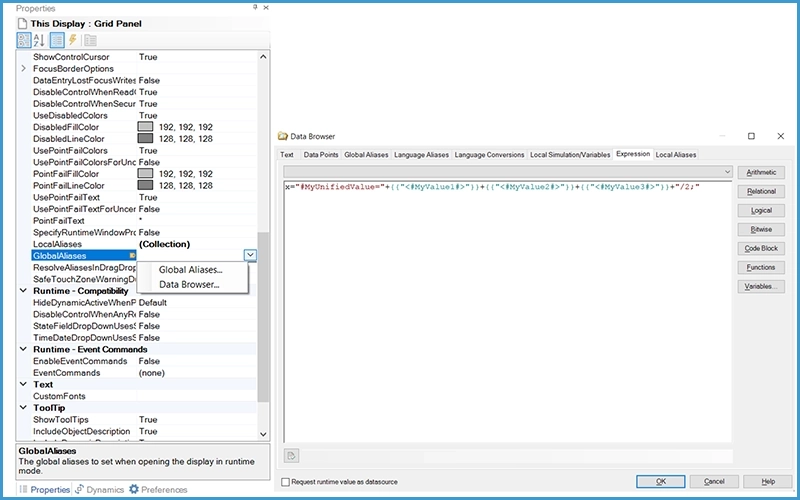
Task: Click the Categorized view icon
Action: (x=25, y=40)
